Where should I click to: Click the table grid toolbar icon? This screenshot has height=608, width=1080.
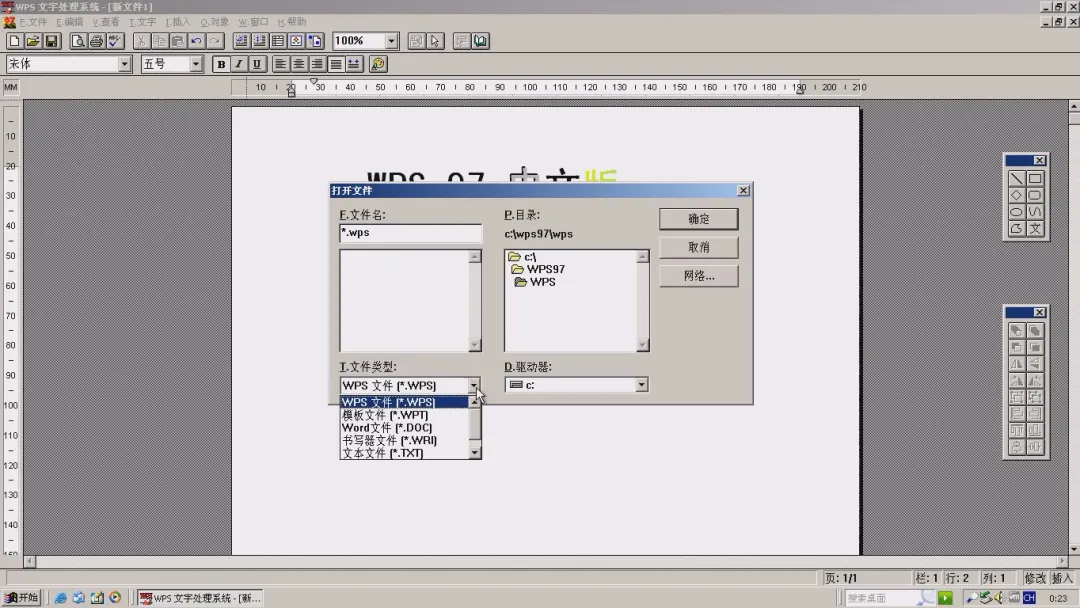click(278, 41)
